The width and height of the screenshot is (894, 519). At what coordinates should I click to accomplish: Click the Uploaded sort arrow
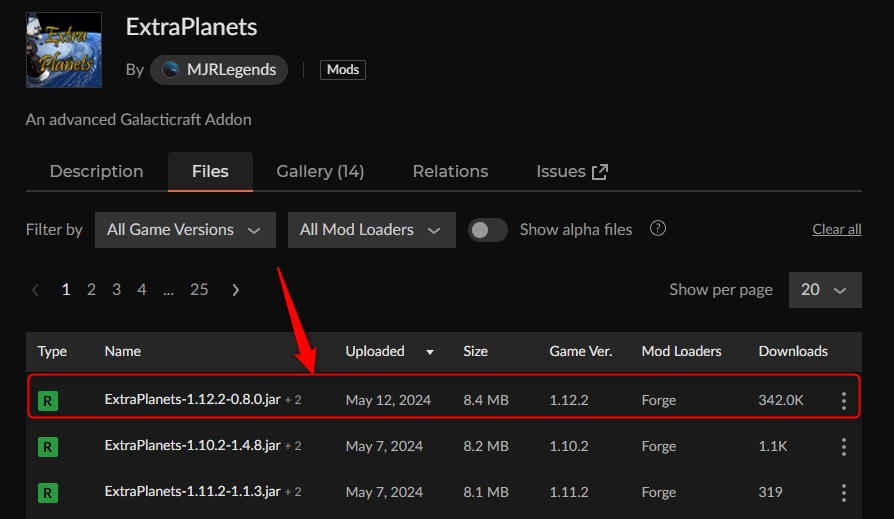click(430, 352)
